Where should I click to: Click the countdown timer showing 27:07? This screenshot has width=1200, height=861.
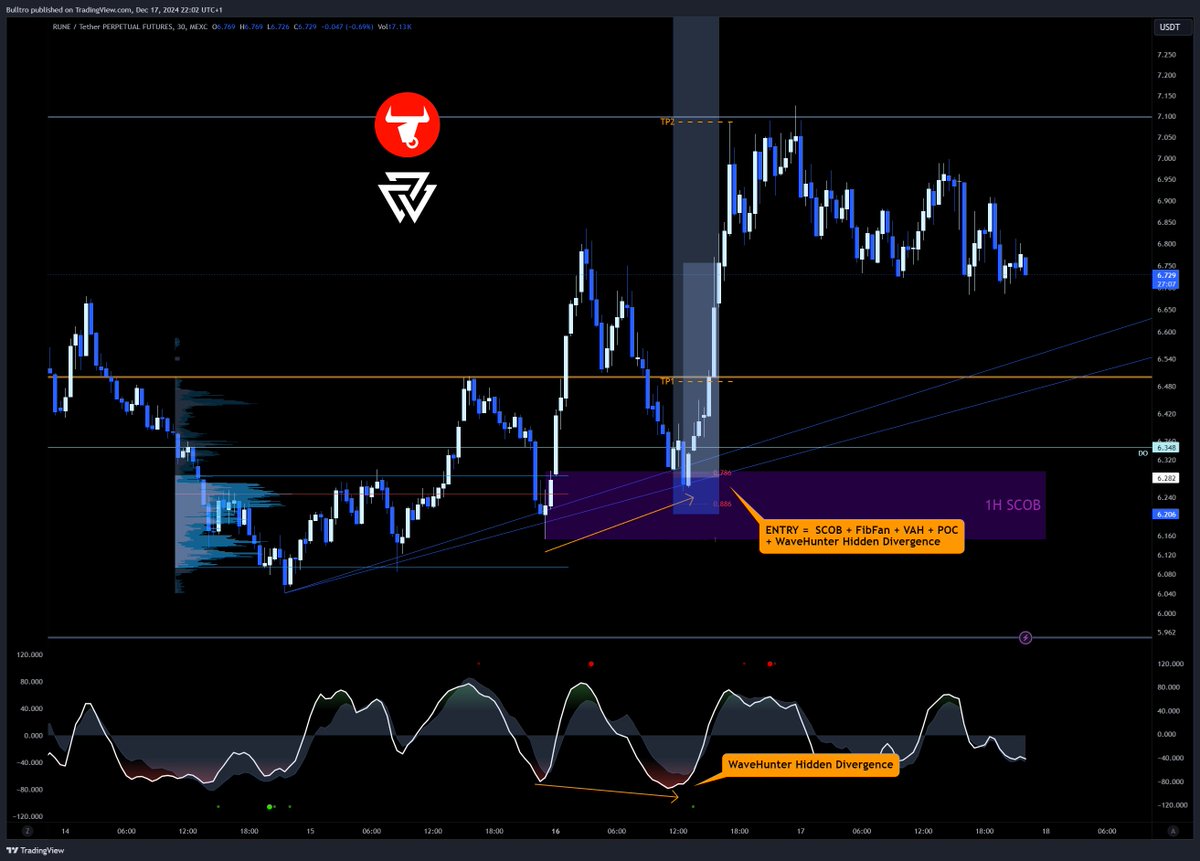pyautogui.click(x=1168, y=284)
